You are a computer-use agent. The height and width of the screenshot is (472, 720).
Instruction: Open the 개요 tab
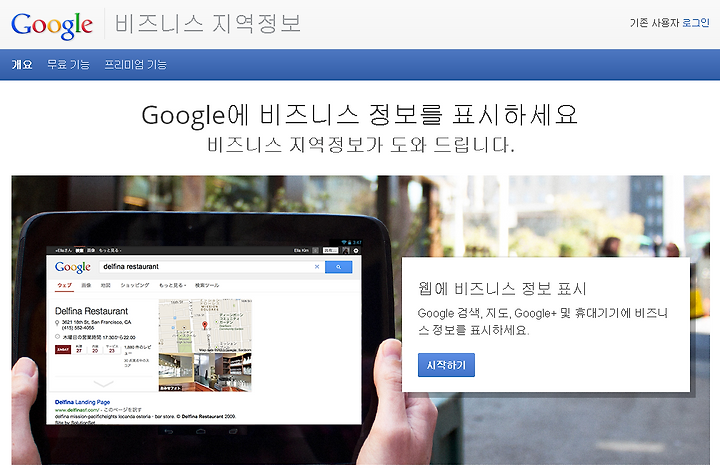tap(22, 65)
